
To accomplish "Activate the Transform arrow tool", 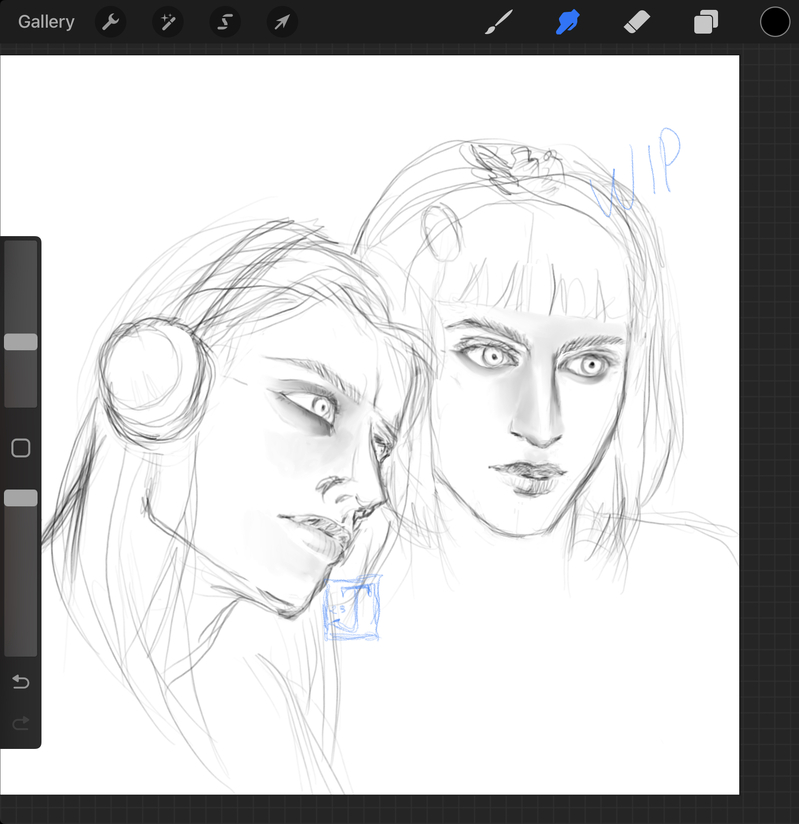I will 282,22.
